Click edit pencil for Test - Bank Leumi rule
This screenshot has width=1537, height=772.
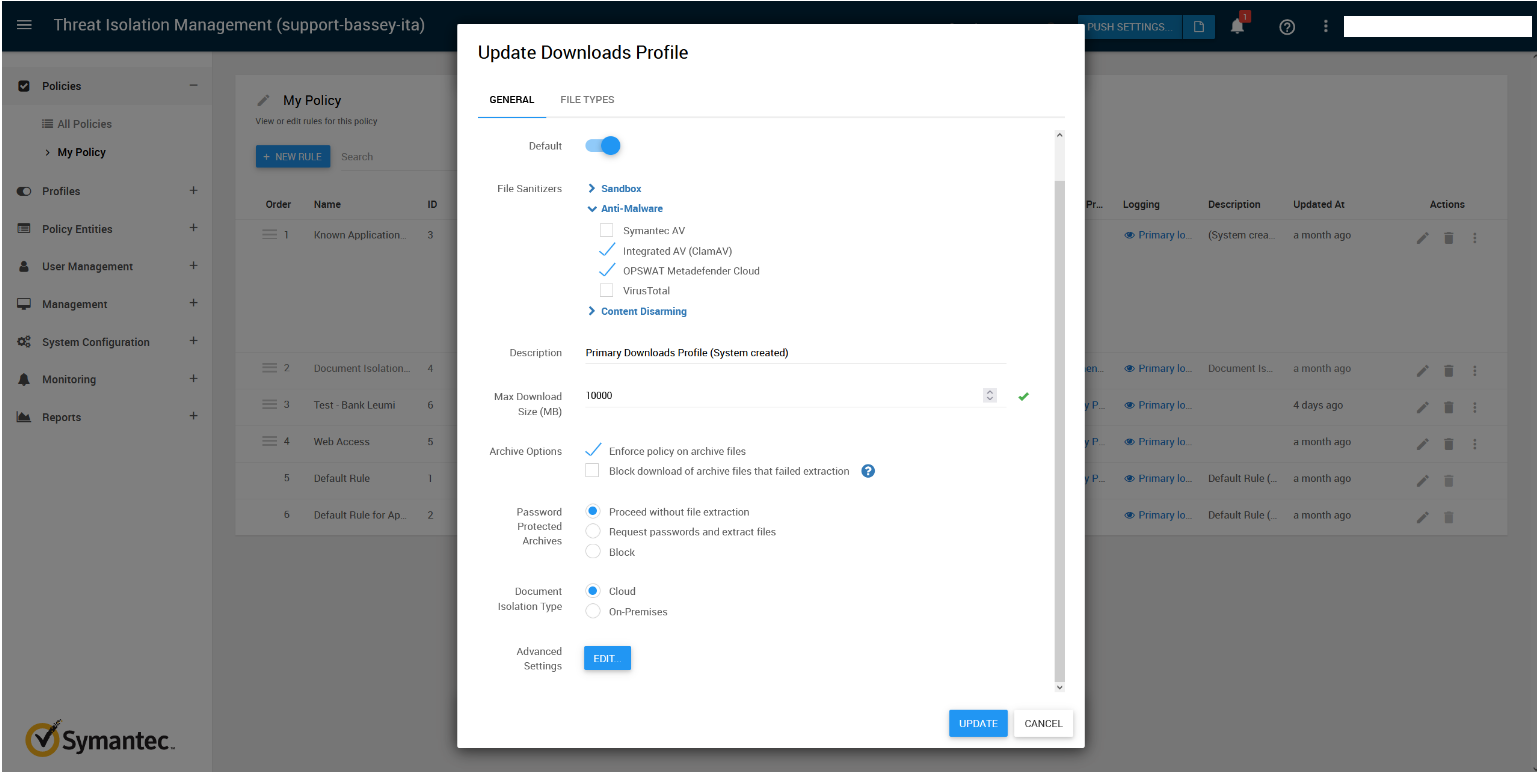pyautogui.click(x=1423, y=407)
